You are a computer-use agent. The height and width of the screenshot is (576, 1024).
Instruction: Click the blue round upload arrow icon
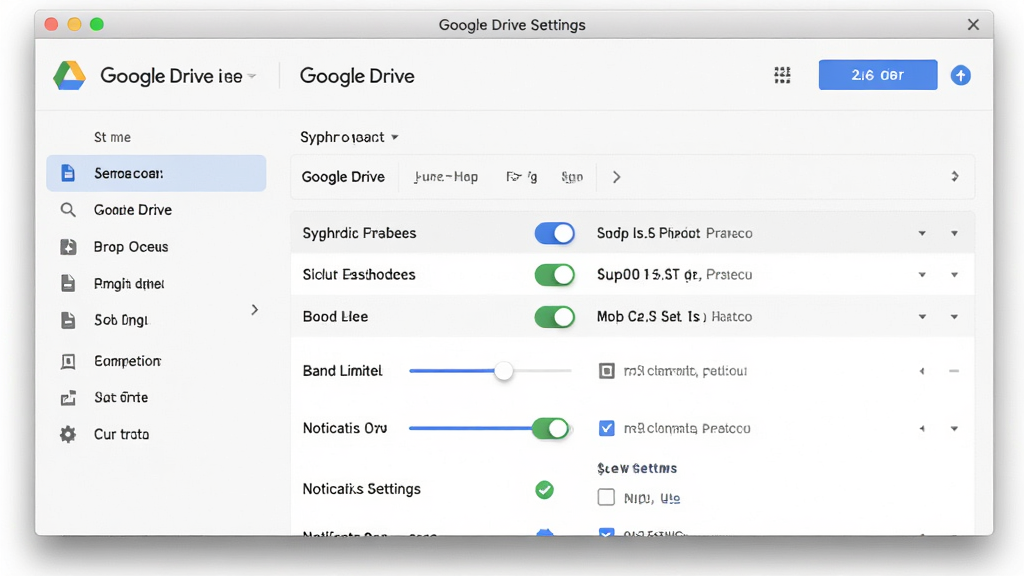tap(960, 75)
